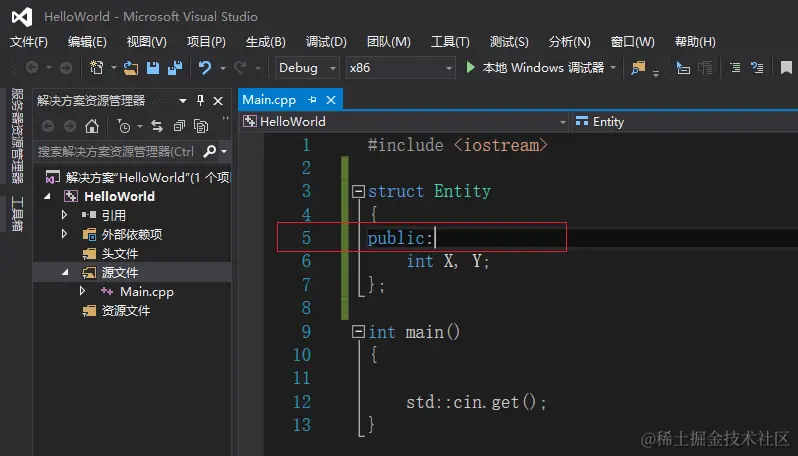Collapse all items in Solution Explorer
The width and height of the screenshot is (798, 456).
179,126
